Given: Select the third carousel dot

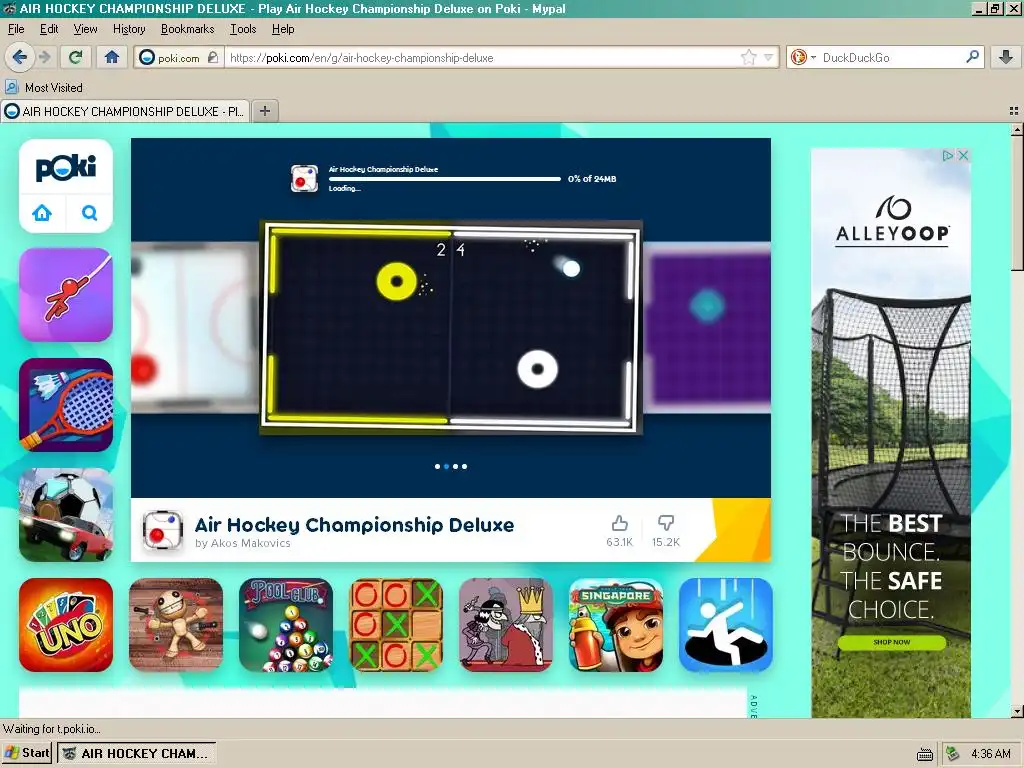Looking at the screenshot, I should [455, 466].
